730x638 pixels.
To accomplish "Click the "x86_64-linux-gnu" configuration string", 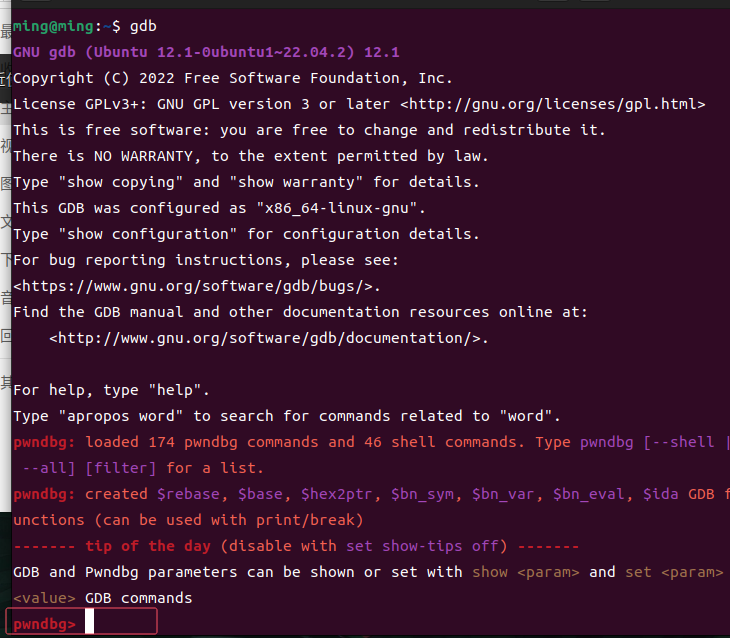I will click(344, 208).
